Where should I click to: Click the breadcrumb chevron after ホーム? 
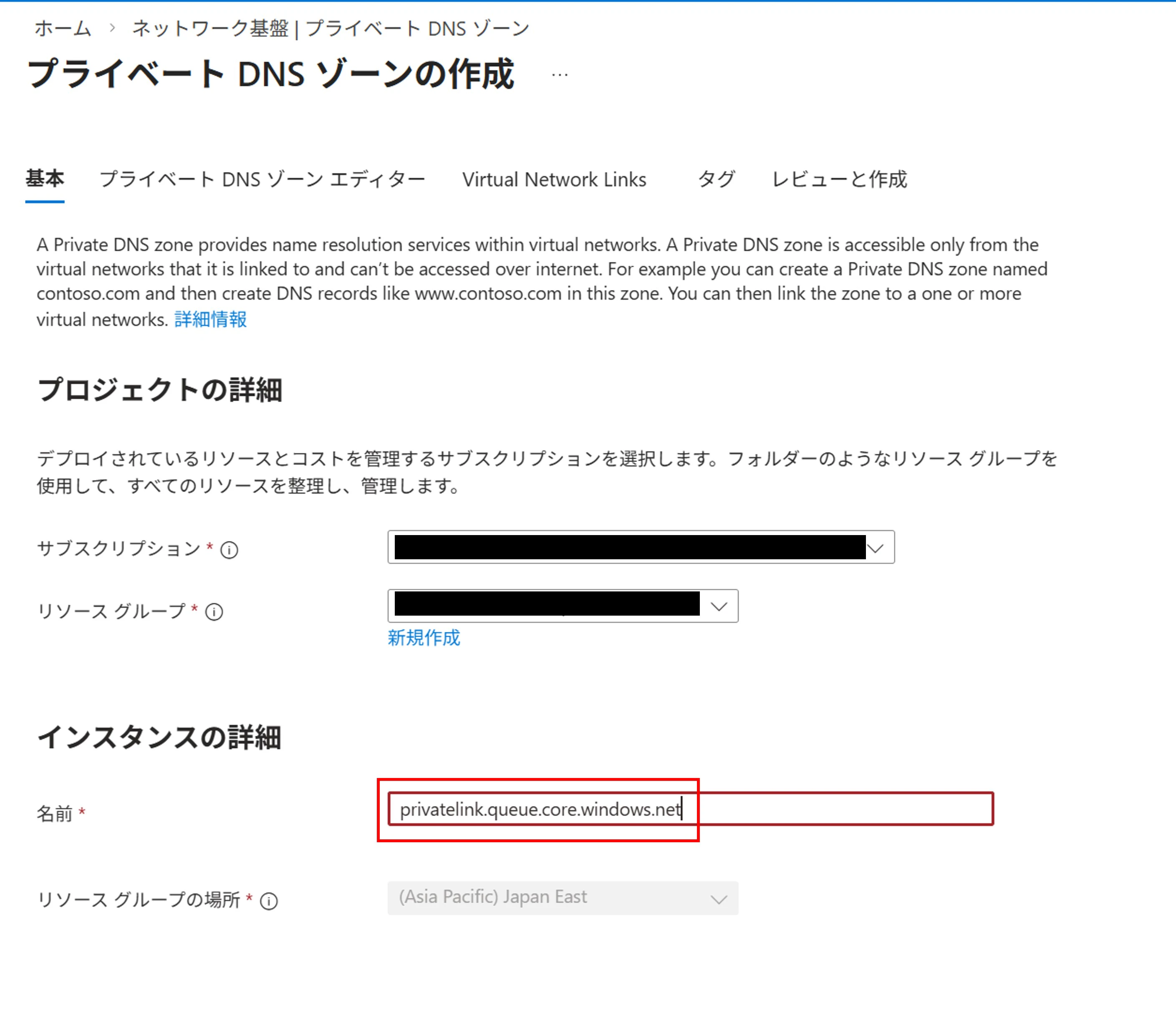point(112,28)
